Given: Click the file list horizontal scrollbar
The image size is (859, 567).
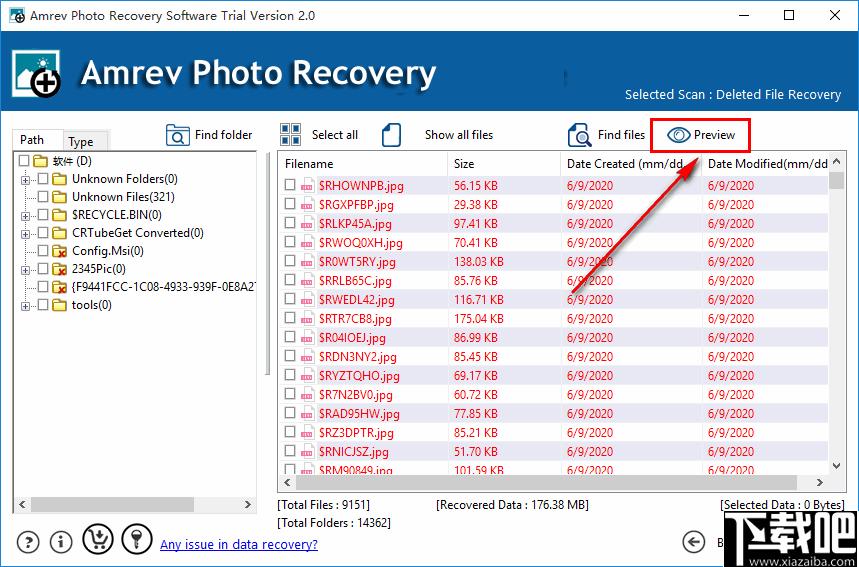Looking at the screenshot, I should 550,482.
